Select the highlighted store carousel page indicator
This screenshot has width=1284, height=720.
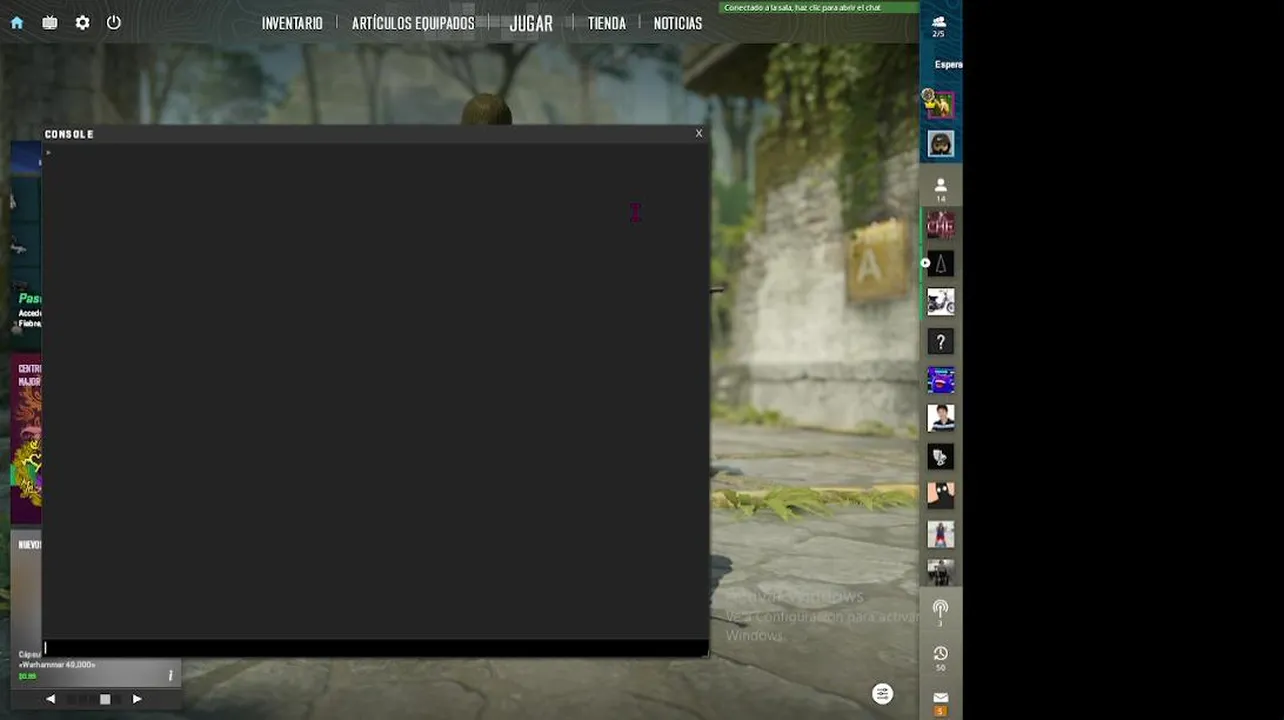click(x=105, y=699)
